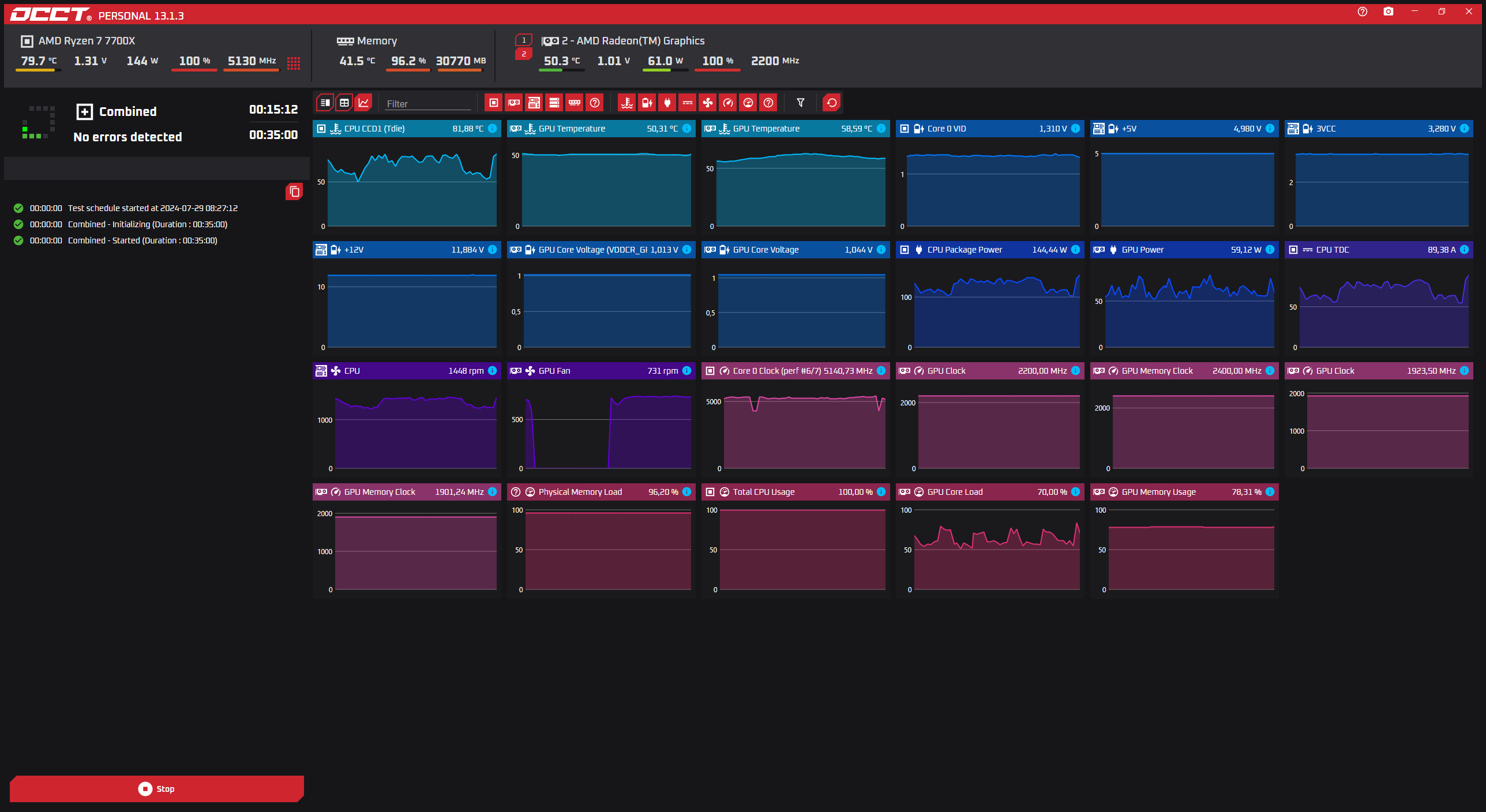Select the AMD Radeon(TM) Graphics header
1486x812 pixels.
(x=623, y=41)
